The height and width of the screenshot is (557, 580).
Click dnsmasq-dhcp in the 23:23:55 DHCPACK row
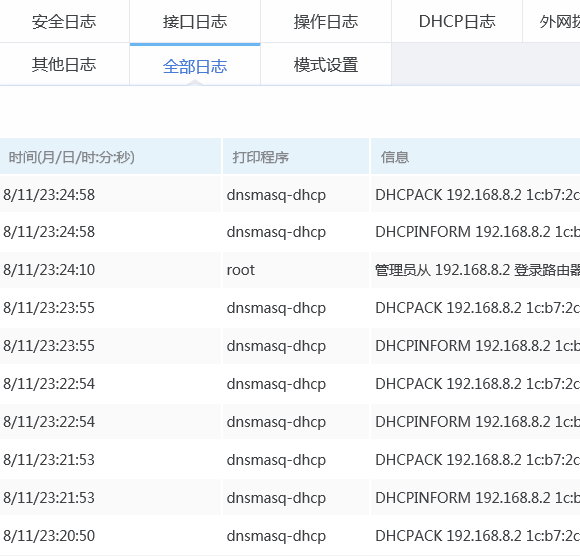tap(276, 307)
